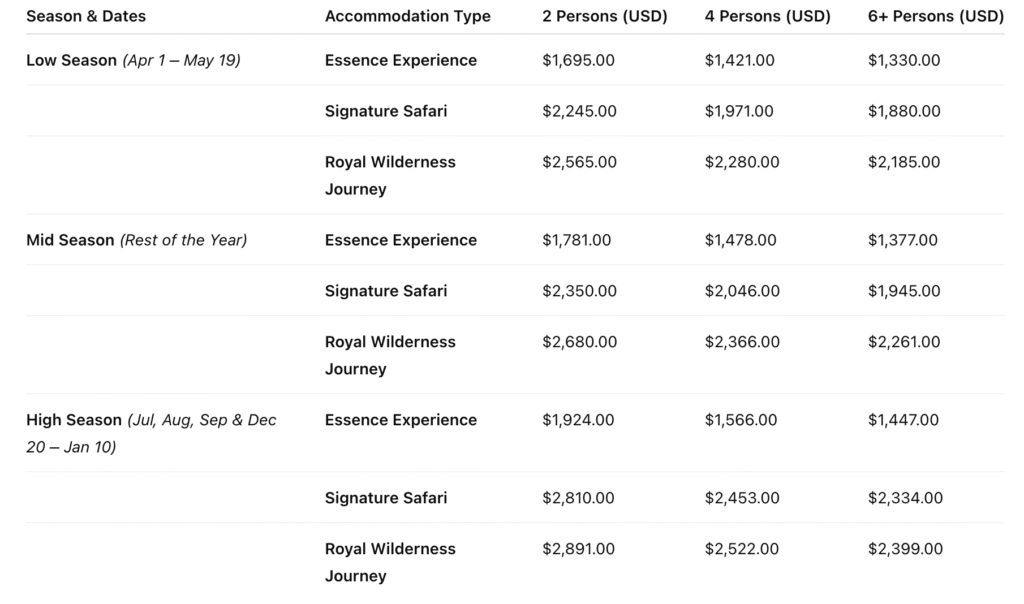Select Mid Season (Rest of the Year) label
This screenshot has height=604, width=1024.
(x=136, y=240)
